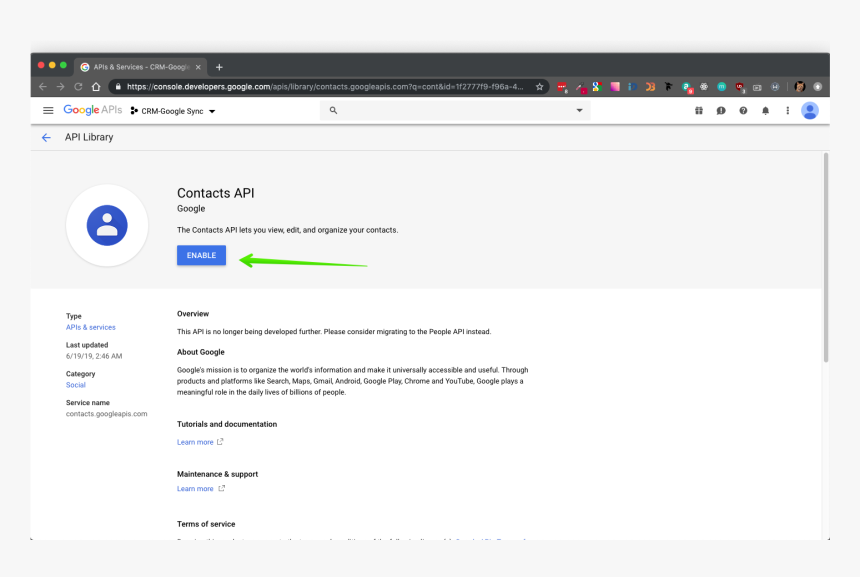Image resolution: width=860 pixels, height=577 pixels.
Task: Click the 'Terms of service' heading
Action: [x=206, y=524]
